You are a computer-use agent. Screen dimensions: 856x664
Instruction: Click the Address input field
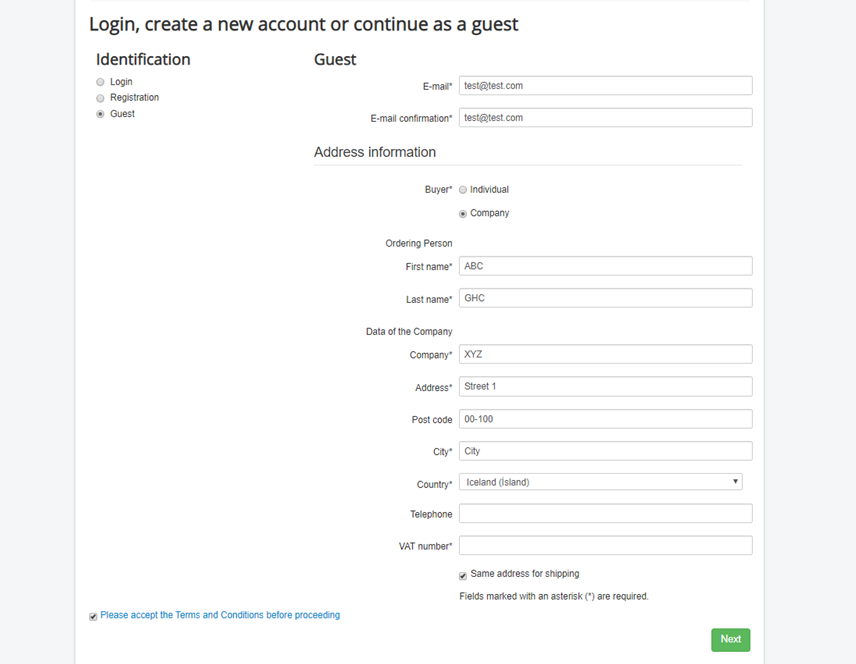point(605,386)
